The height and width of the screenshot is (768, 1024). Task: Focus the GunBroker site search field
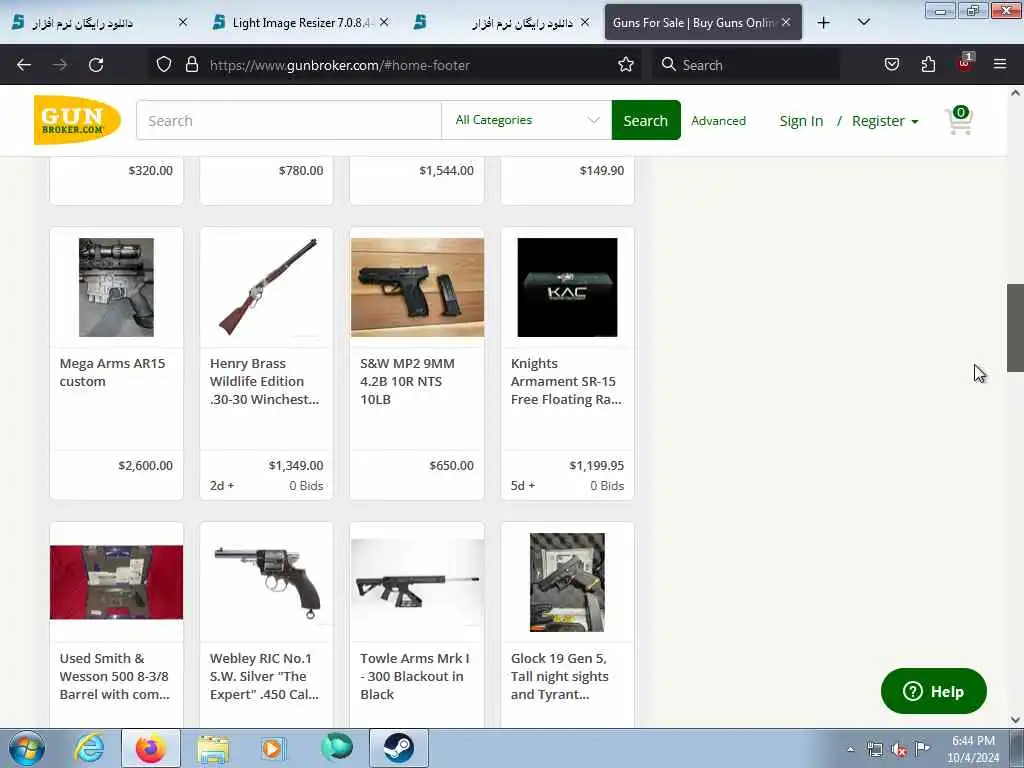point(289,120)
